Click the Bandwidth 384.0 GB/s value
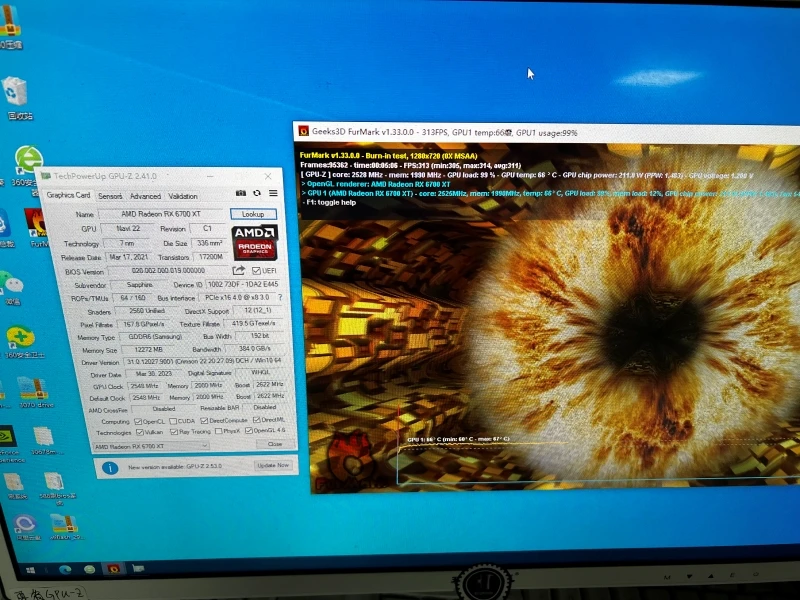Viewport: 800px width, 600px height. [x=255, y=348]
